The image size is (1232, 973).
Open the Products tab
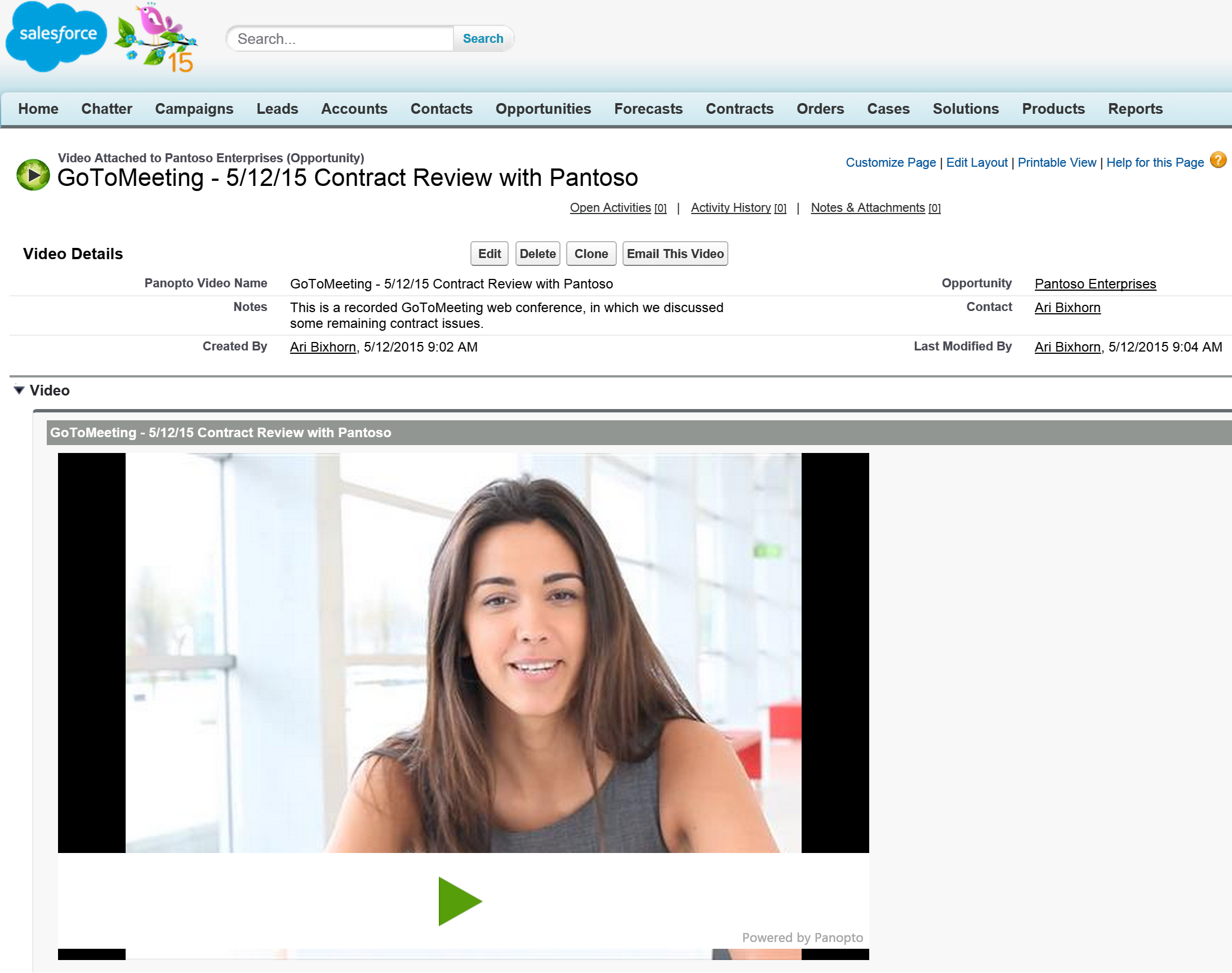tap(1053, 109)
